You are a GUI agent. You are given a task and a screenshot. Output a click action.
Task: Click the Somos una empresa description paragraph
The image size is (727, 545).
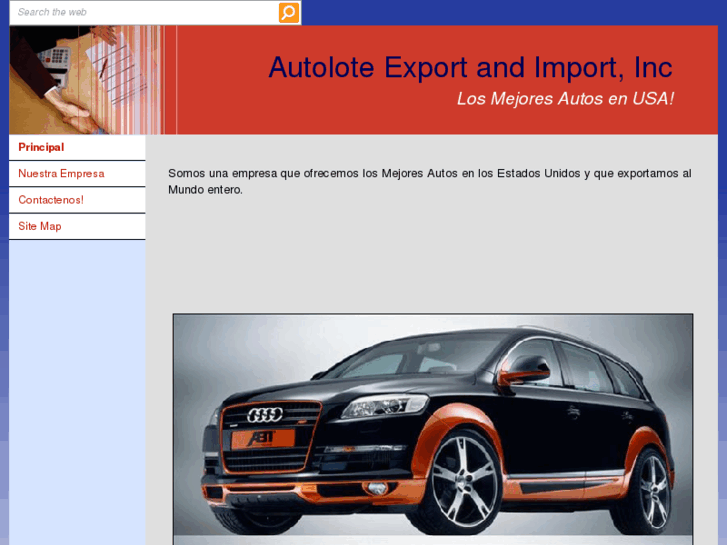[x=429, y=181]
